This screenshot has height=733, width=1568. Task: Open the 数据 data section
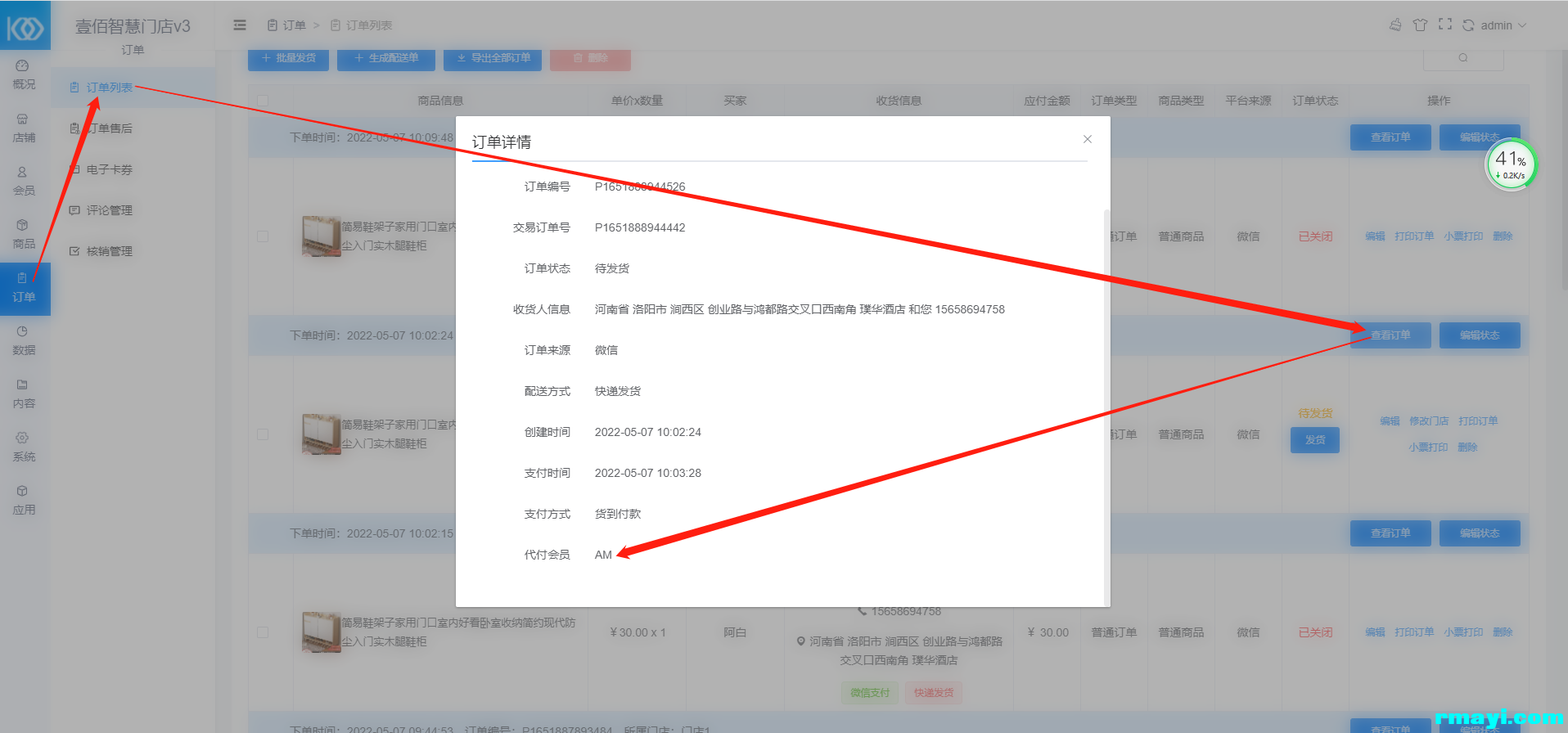click(24, 341)
